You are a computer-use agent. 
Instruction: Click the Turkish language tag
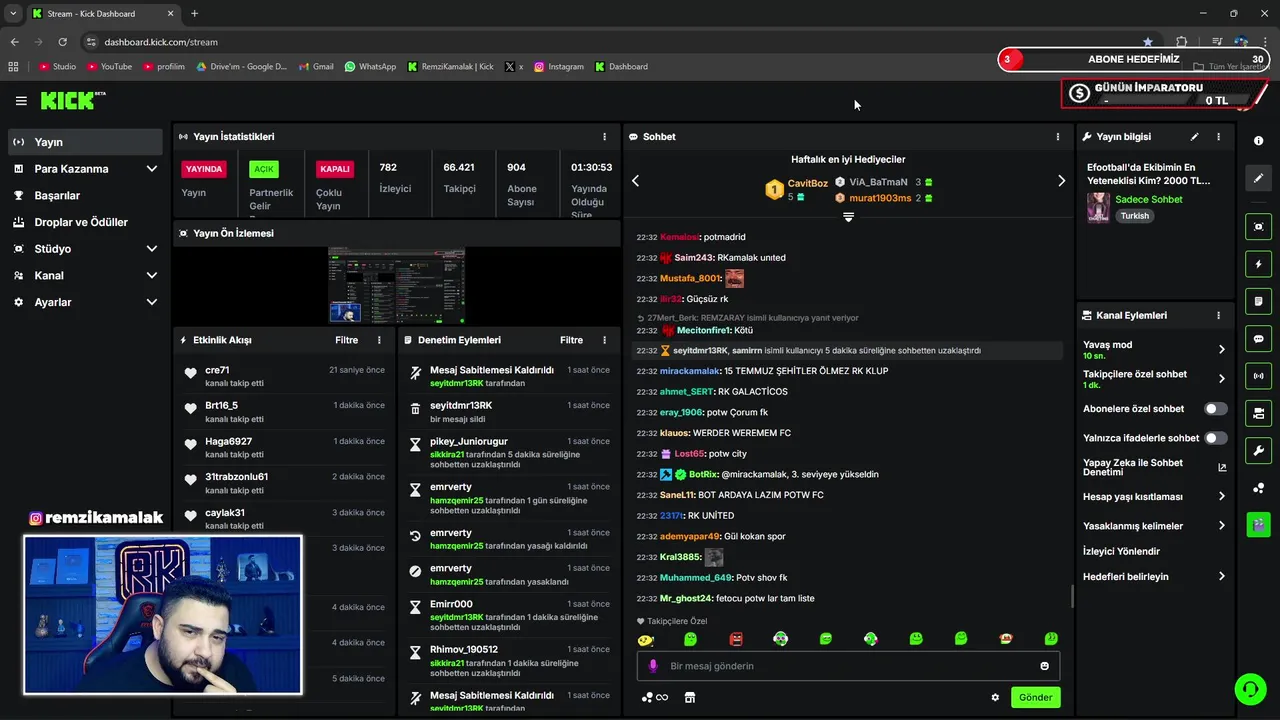click(1134, 216)
